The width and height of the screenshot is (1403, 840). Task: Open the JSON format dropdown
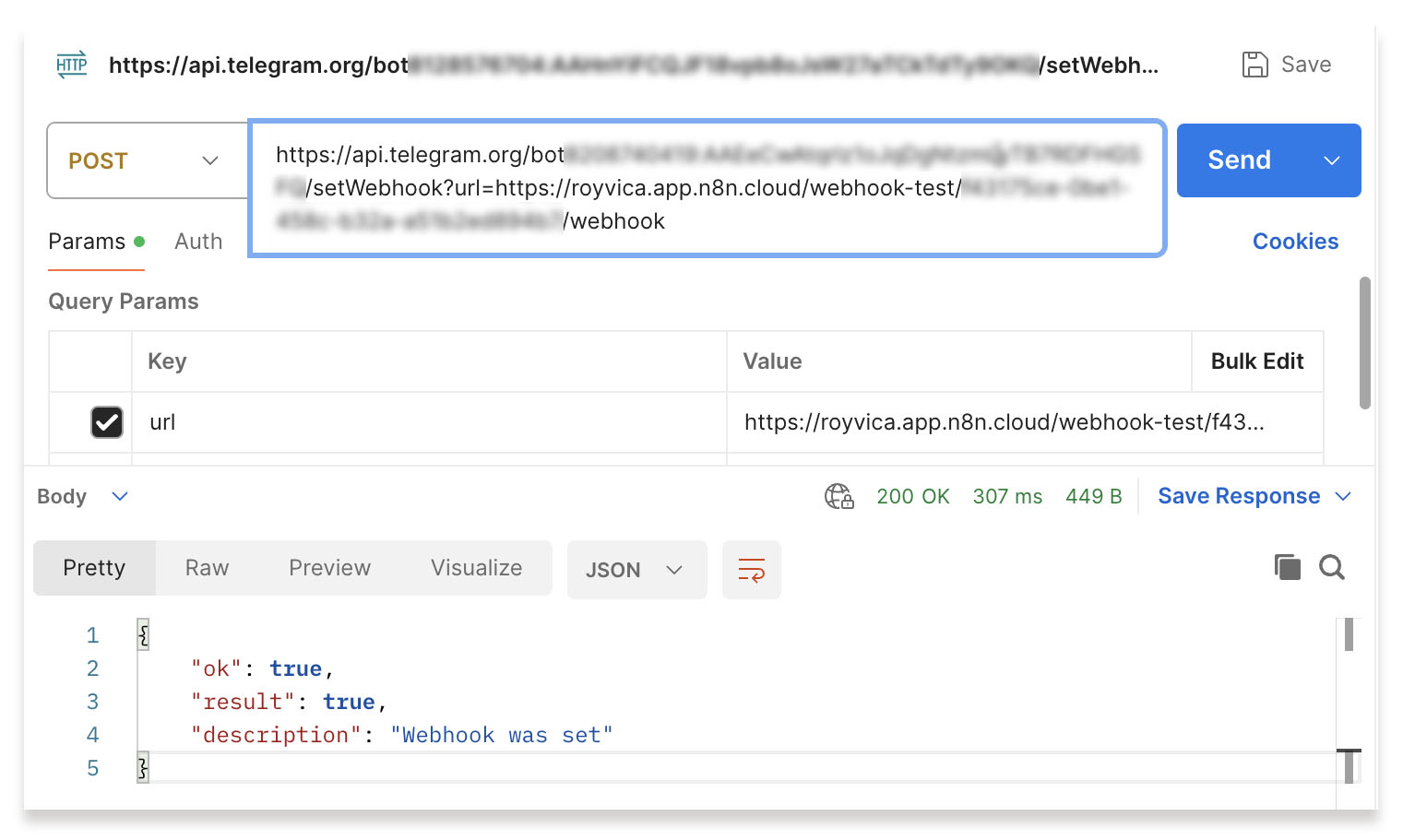[636, 570]
